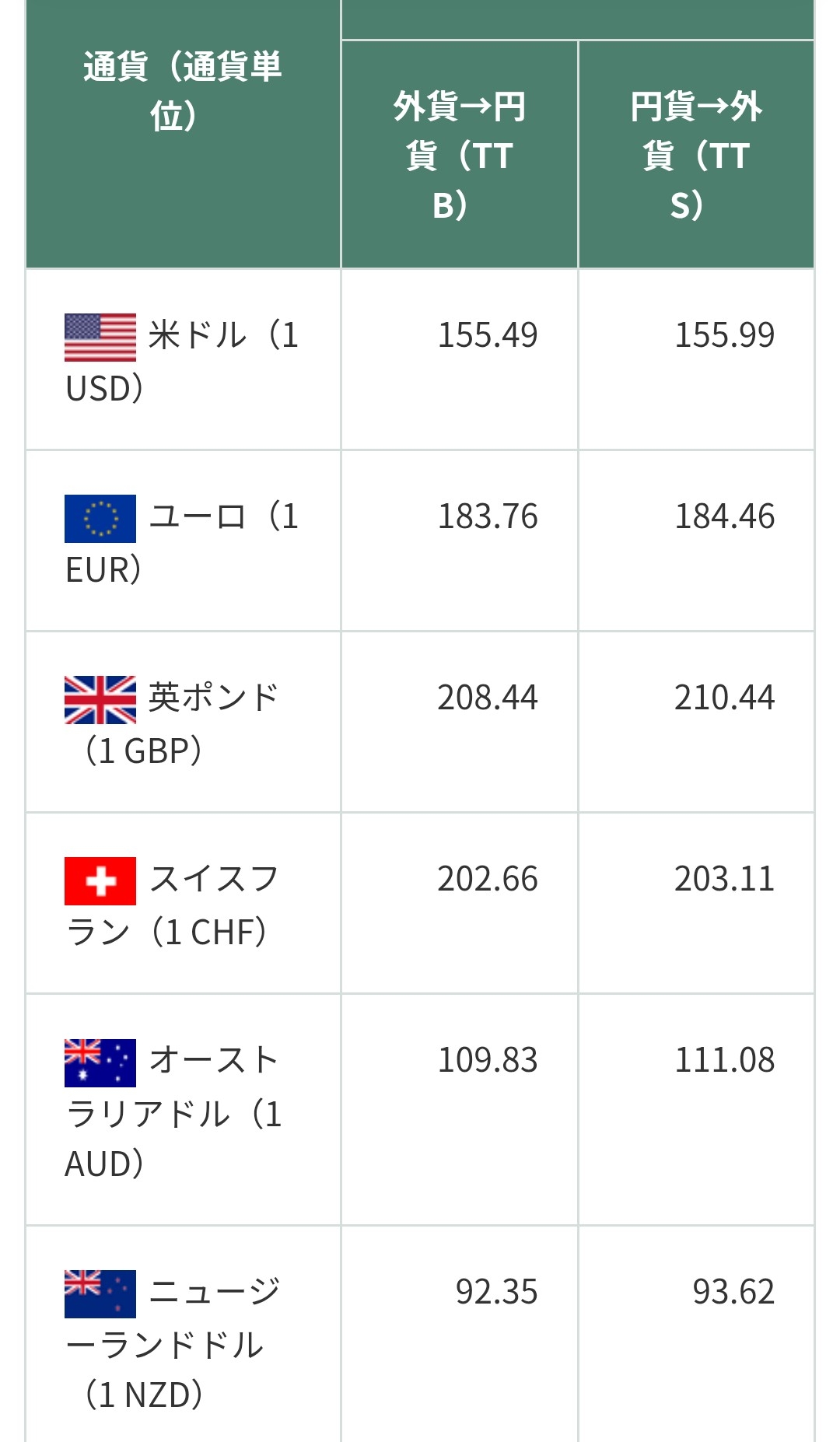Click the Australian dollar TTS rate 111.08
The image size is (840, 1442).
[x=724, y=1061]
